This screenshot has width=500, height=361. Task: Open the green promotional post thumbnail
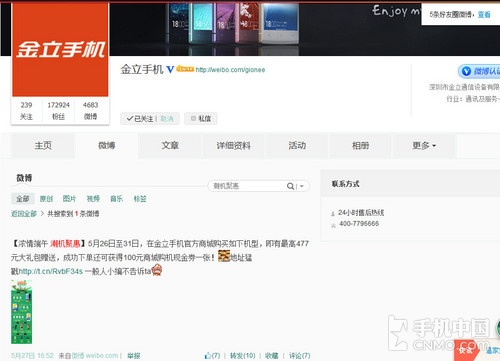(21, 312)
